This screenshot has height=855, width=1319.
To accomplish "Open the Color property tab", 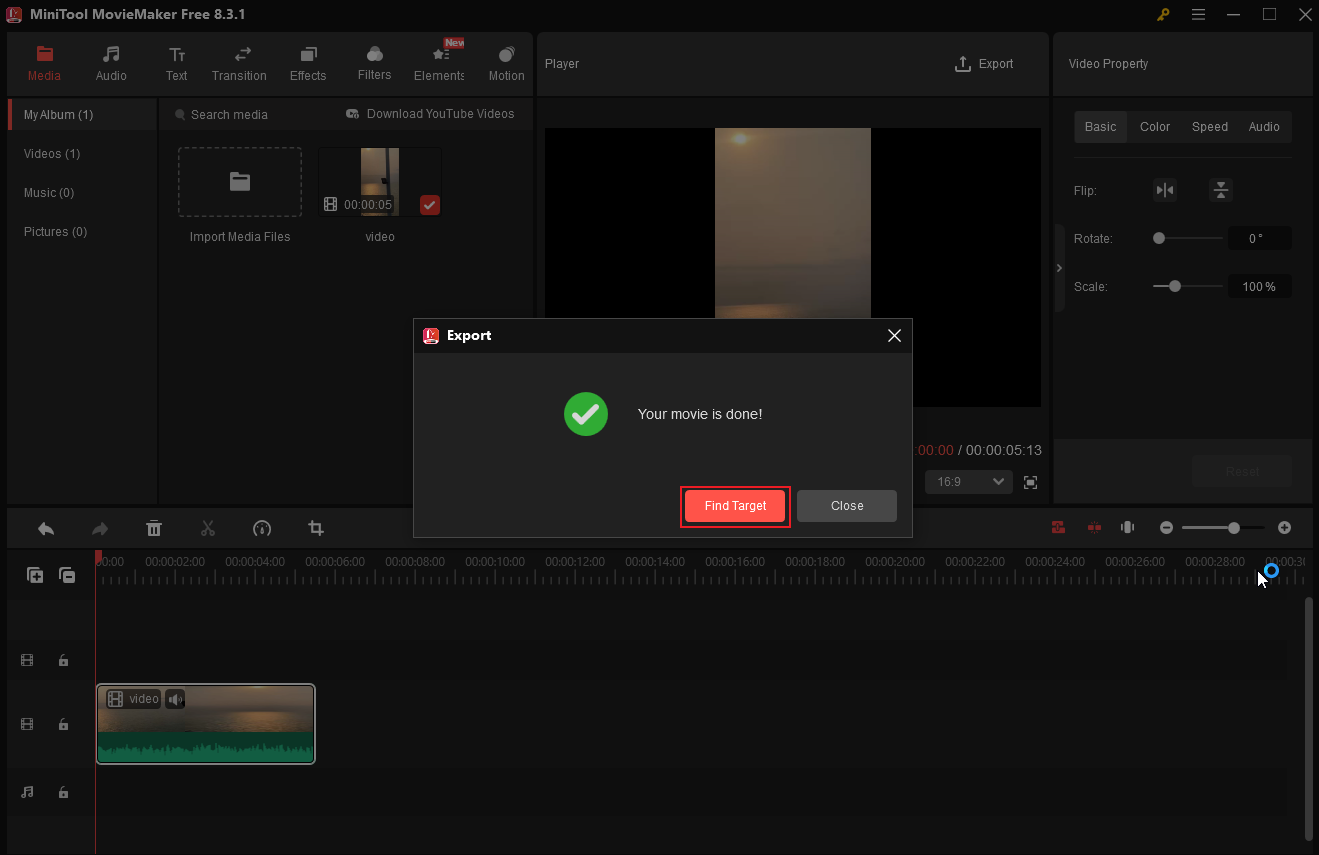I will coord(1154,126).
